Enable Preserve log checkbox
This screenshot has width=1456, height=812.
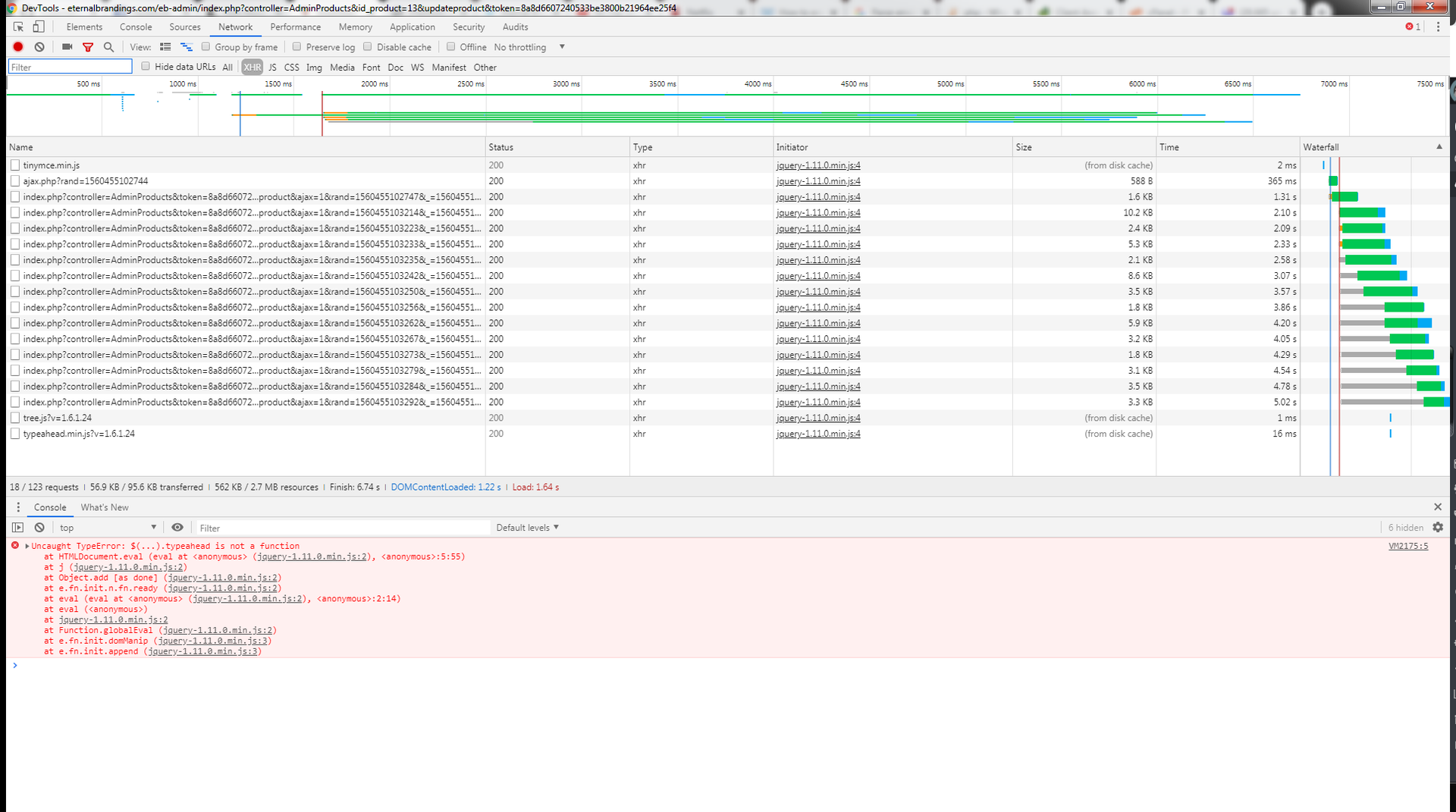pos(297,47)
